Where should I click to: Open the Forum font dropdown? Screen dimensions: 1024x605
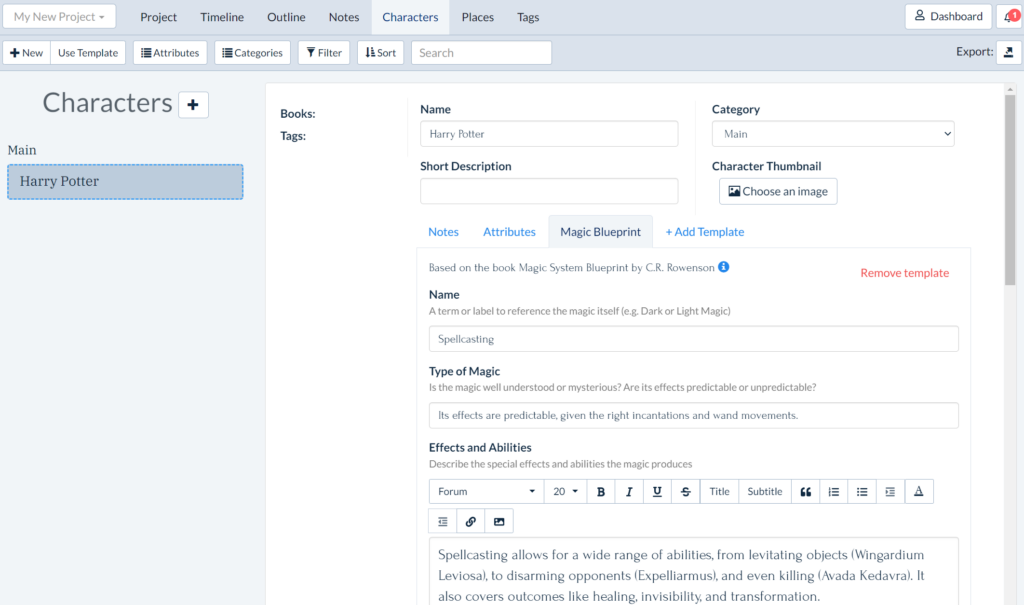point(486,491)
